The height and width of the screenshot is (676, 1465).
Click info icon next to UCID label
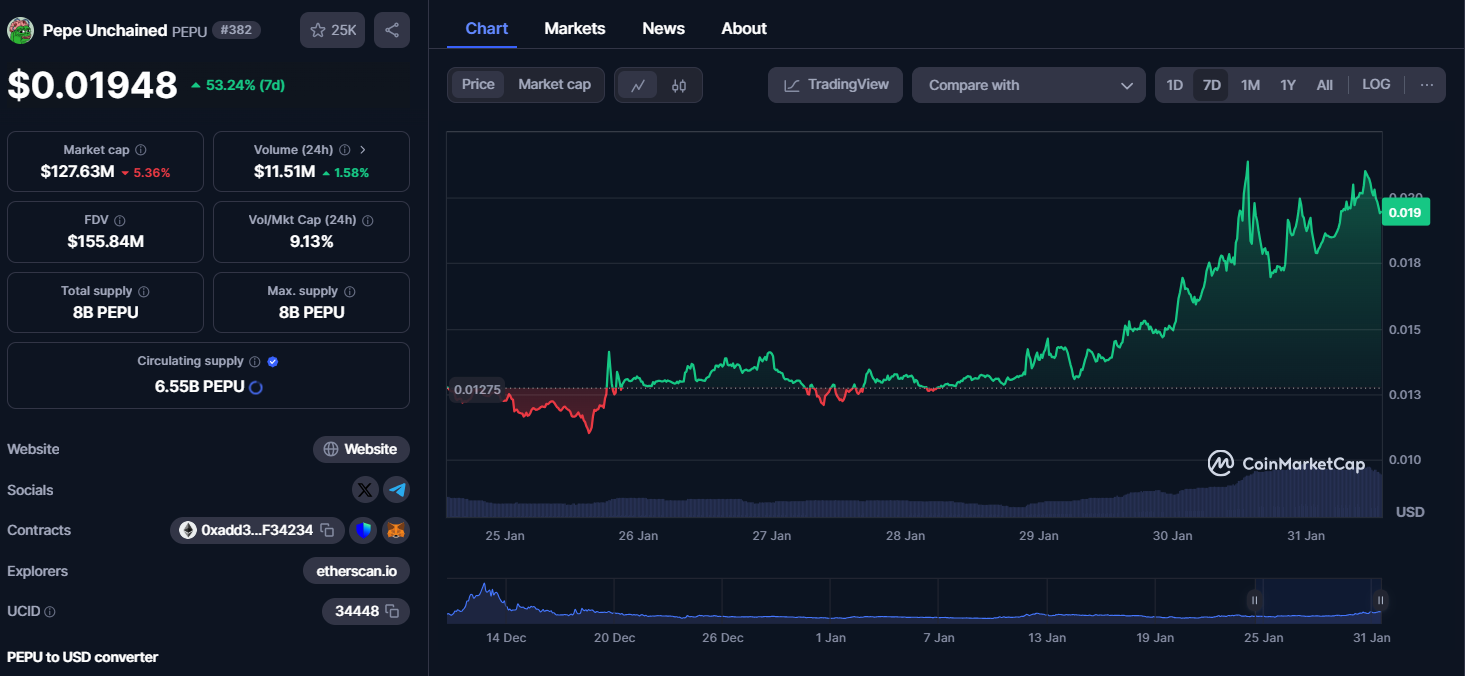pyautogui.click(x=50, y=611)
